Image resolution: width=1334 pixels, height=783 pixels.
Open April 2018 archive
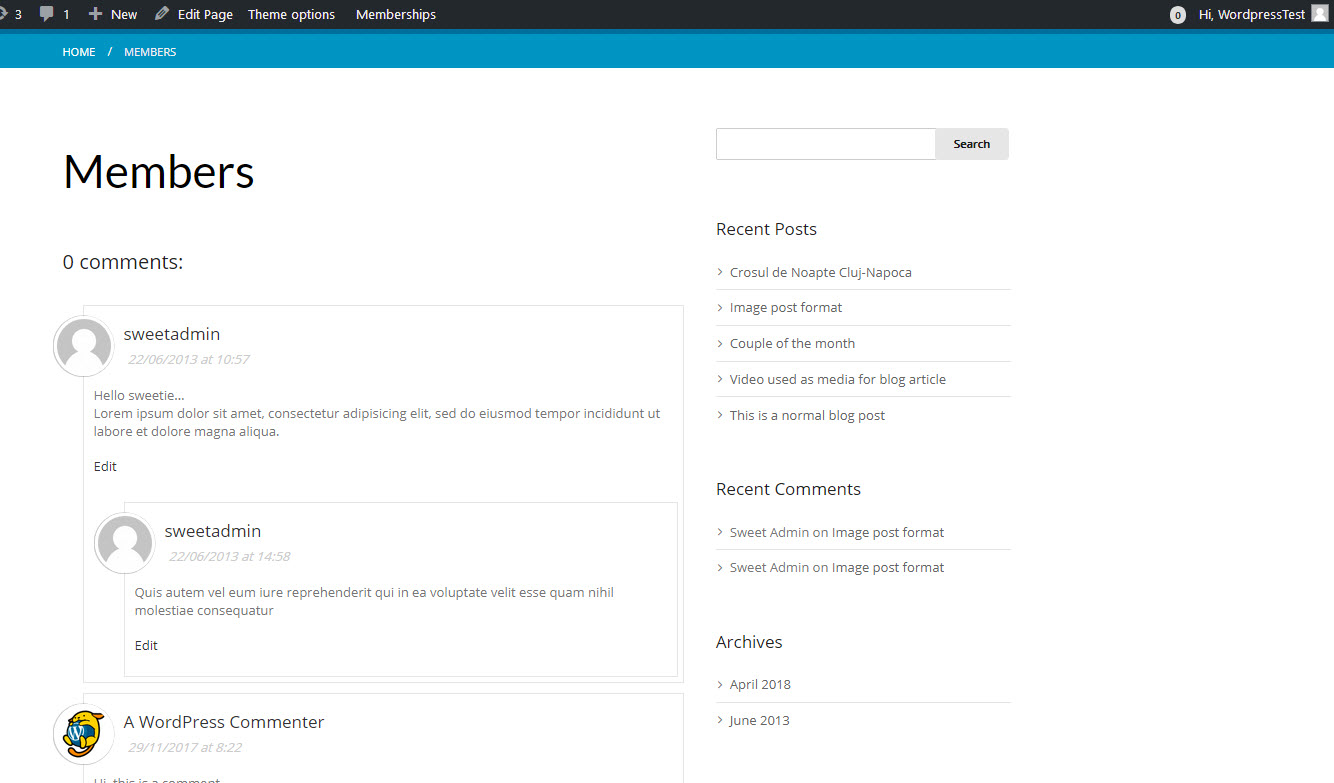pyautogui.click(x=760, y=684)
